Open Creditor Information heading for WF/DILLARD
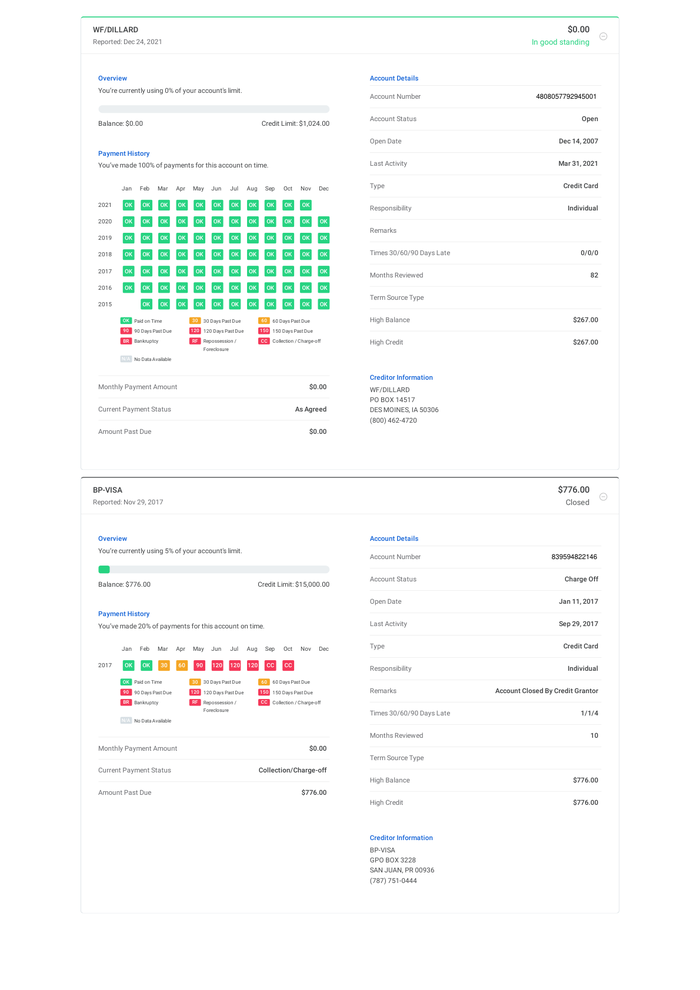 pyautogui.click(x=401, y=378)
